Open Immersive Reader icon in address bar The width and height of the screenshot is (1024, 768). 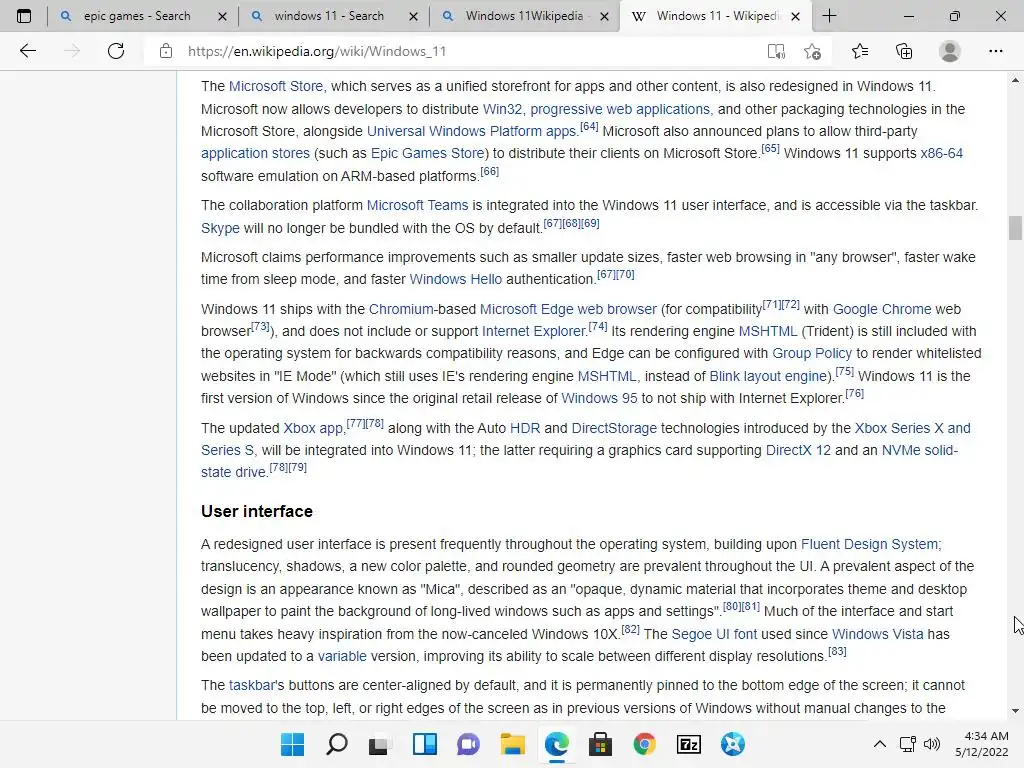click(776, 51)
